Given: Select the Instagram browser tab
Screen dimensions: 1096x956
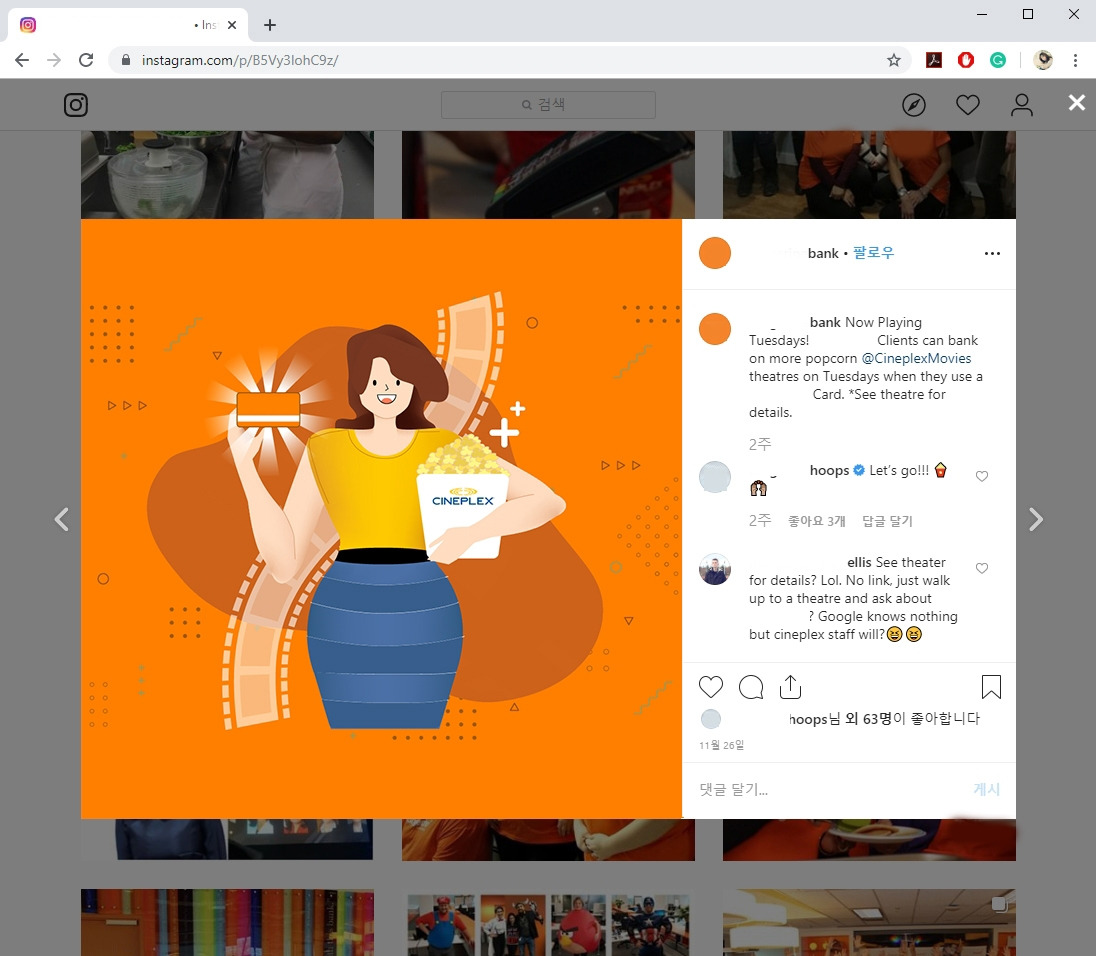Looking at the screenshot, I should [x=128, y=25].
